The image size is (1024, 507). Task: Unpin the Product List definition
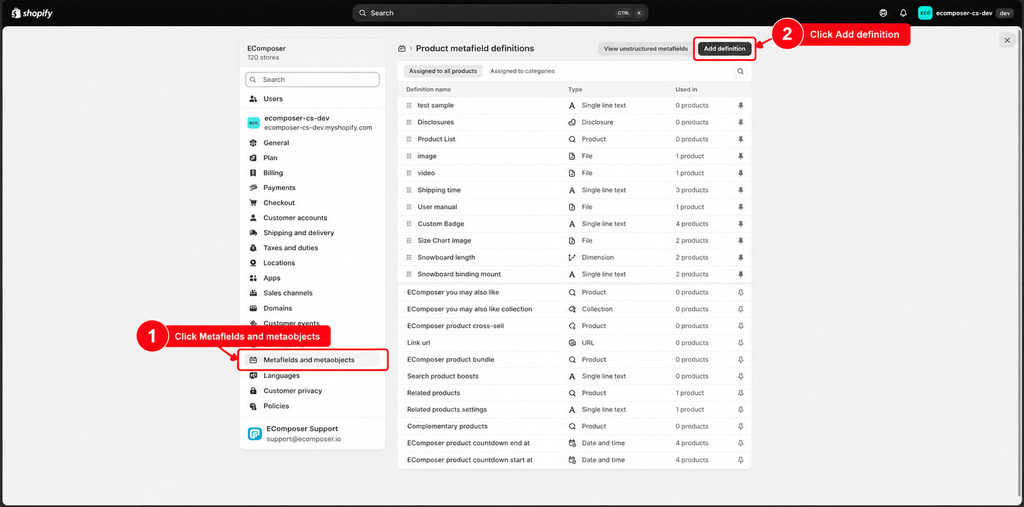741,139
